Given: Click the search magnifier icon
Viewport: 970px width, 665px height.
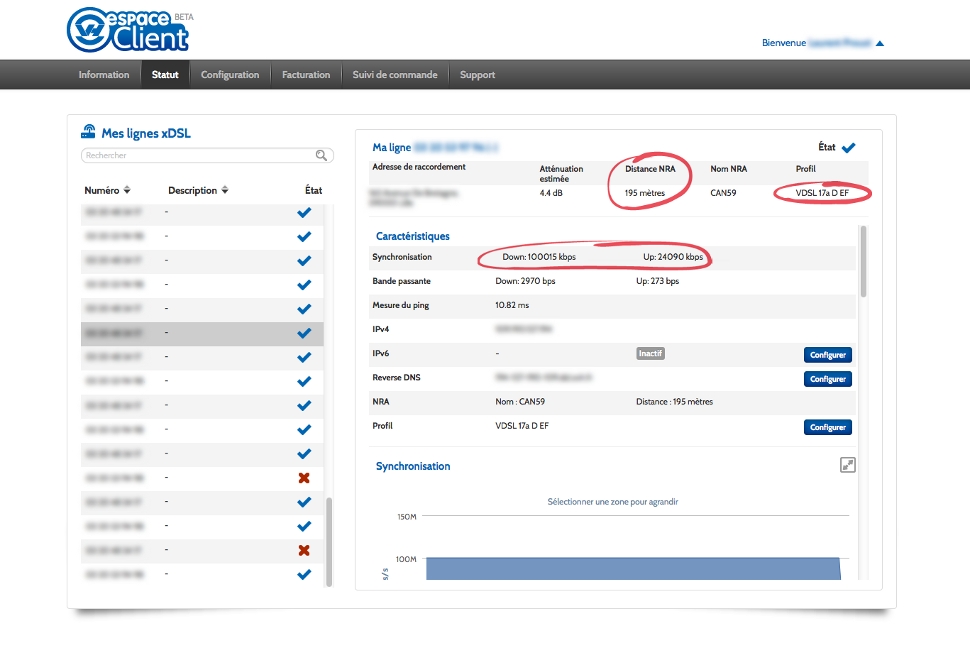Looking at the screenshot, I should pyautogui.click(x=321, y=155).
